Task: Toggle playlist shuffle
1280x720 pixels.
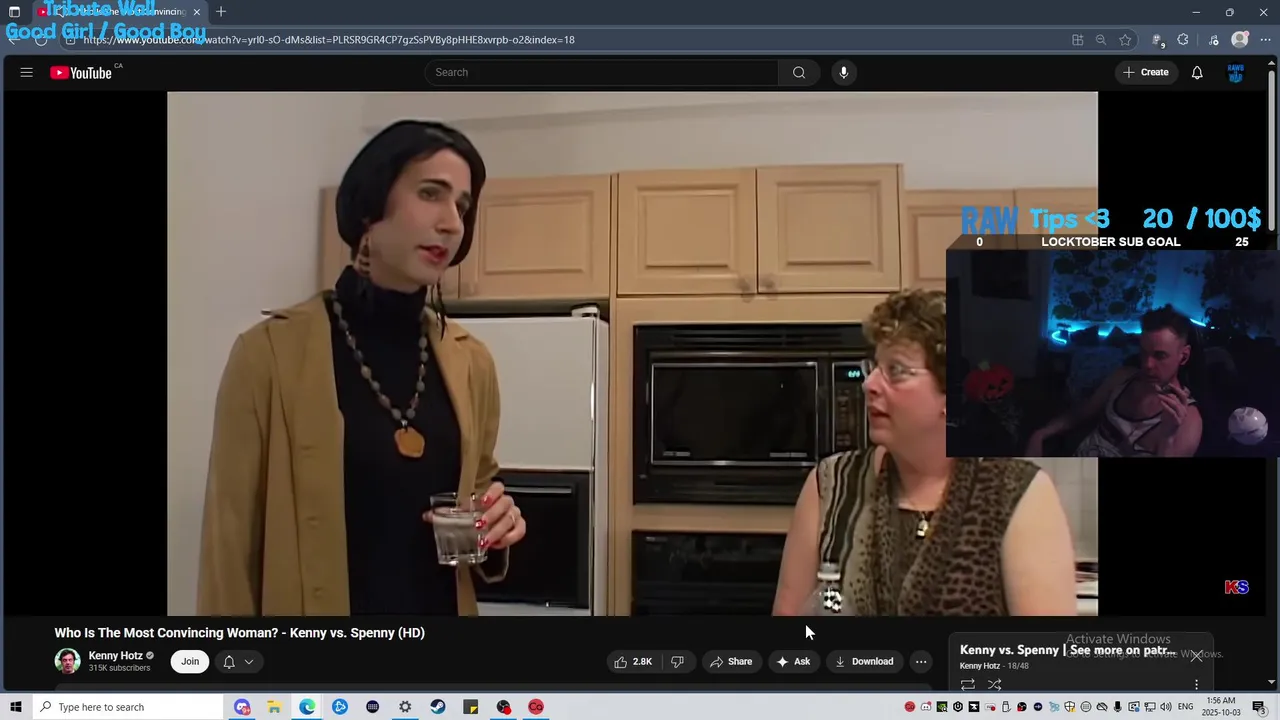Action: pos(995,685)
